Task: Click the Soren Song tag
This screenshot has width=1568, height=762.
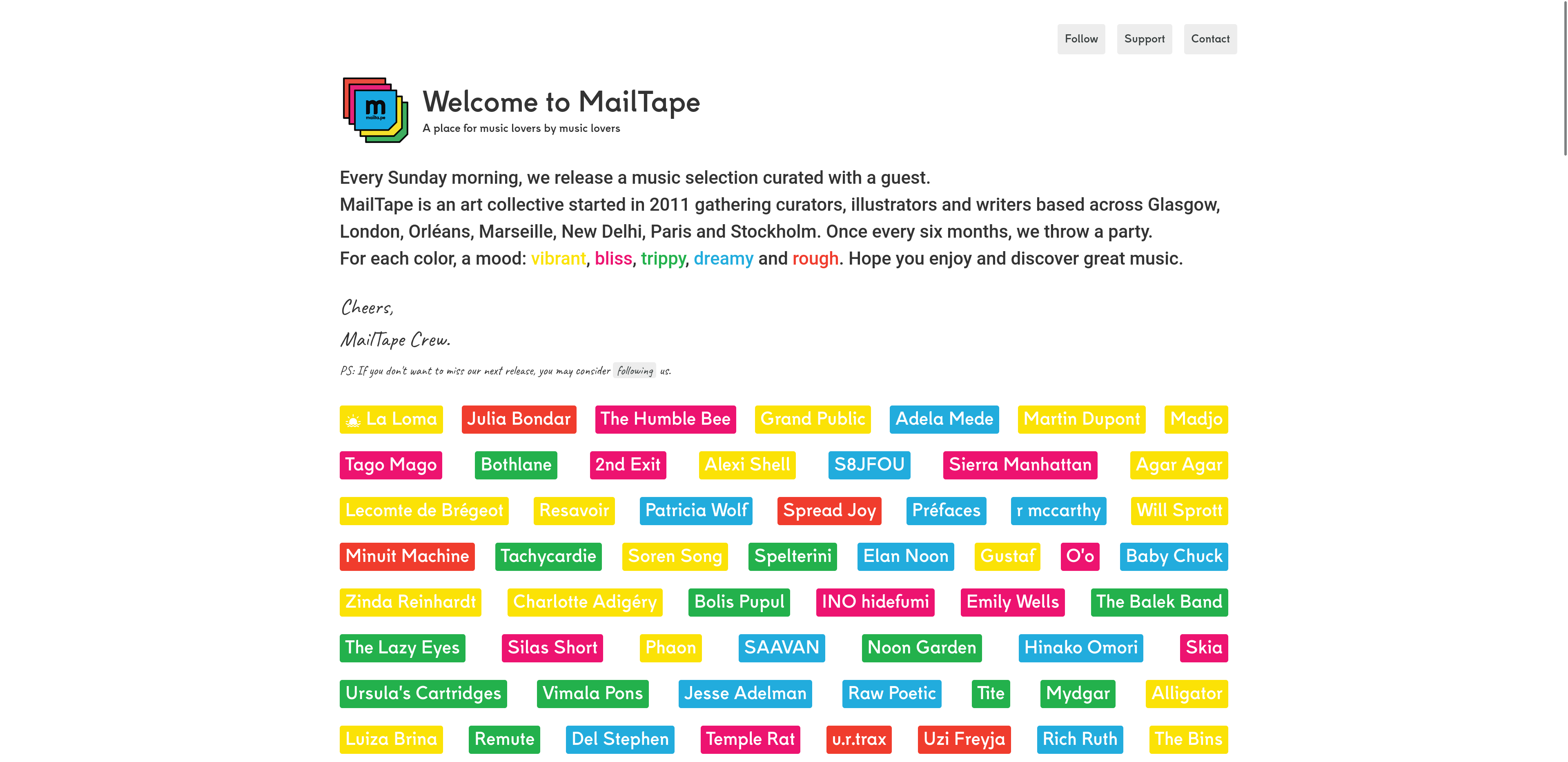Action: click(x=675, y=556)
